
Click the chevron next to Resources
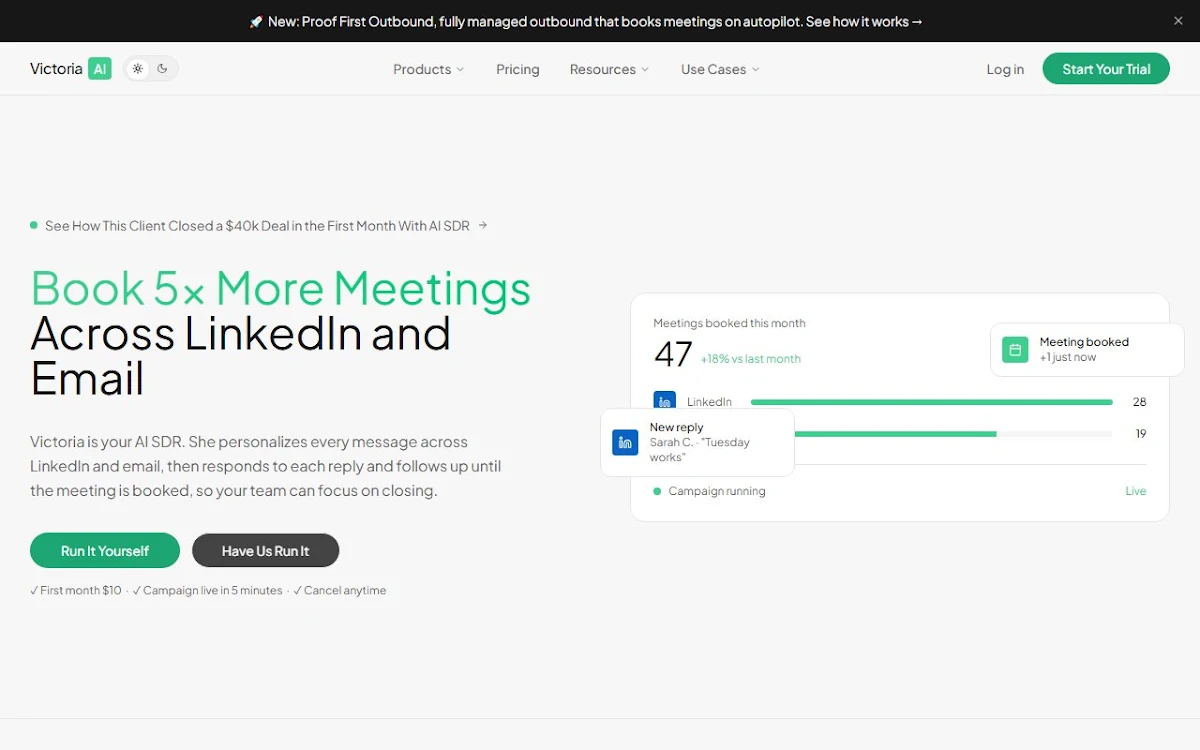click(x=645, y=70)
